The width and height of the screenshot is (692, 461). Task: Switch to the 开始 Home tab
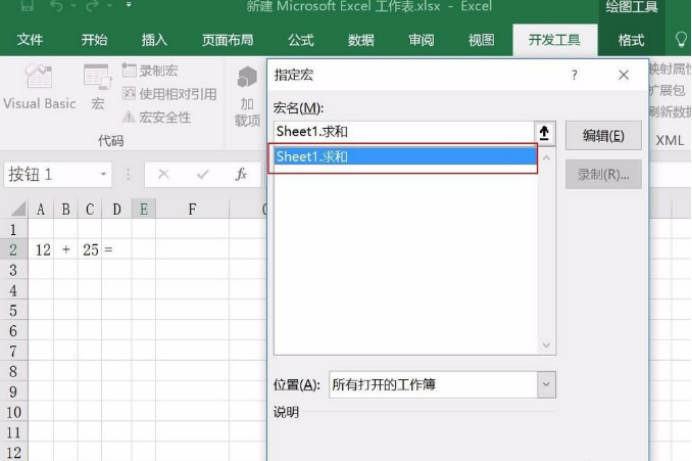(94, 40)
